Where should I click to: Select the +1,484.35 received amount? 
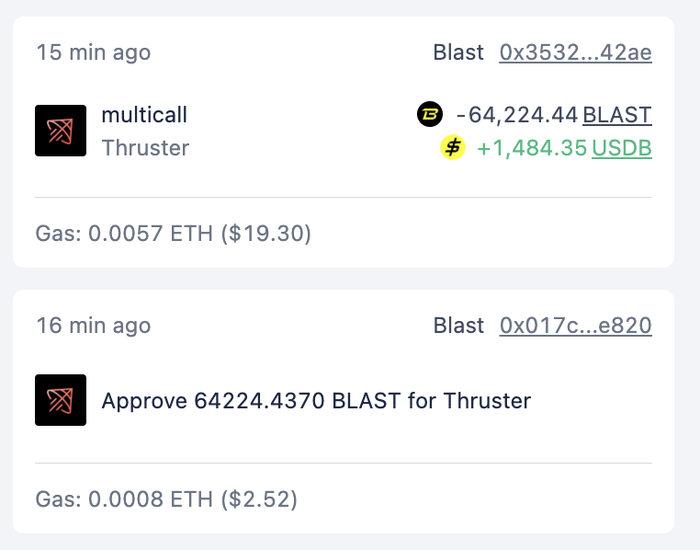(531, 148)
